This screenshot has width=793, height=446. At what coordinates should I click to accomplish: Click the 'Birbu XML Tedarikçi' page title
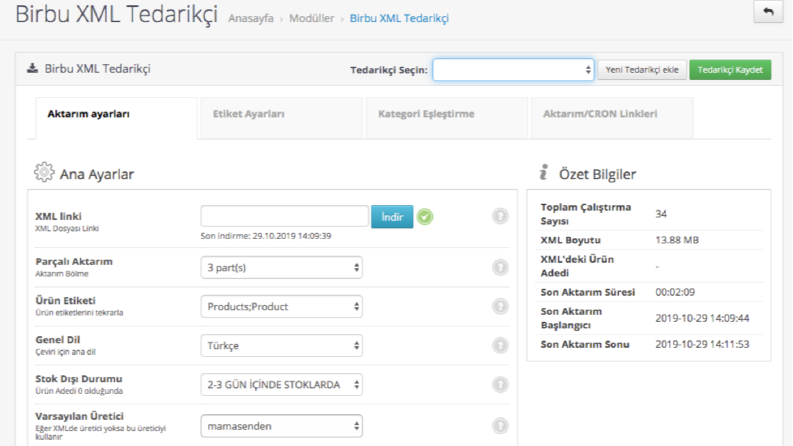(116, 14)
